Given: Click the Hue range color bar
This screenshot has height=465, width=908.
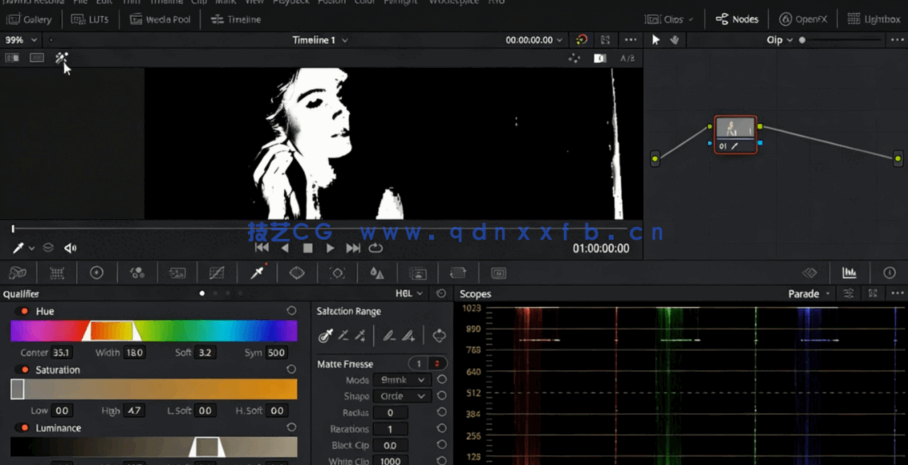Looking at the screenshot, I should point(153,331).
